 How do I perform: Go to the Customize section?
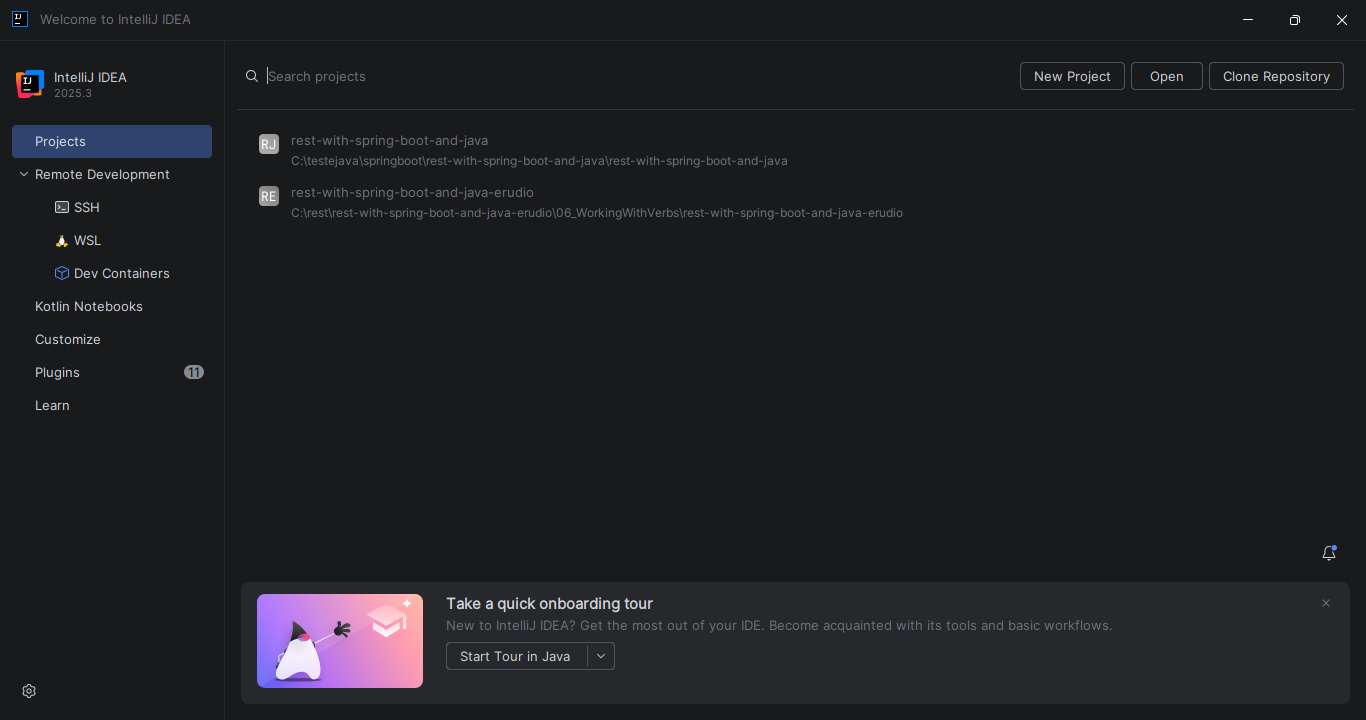pos(68,339)
